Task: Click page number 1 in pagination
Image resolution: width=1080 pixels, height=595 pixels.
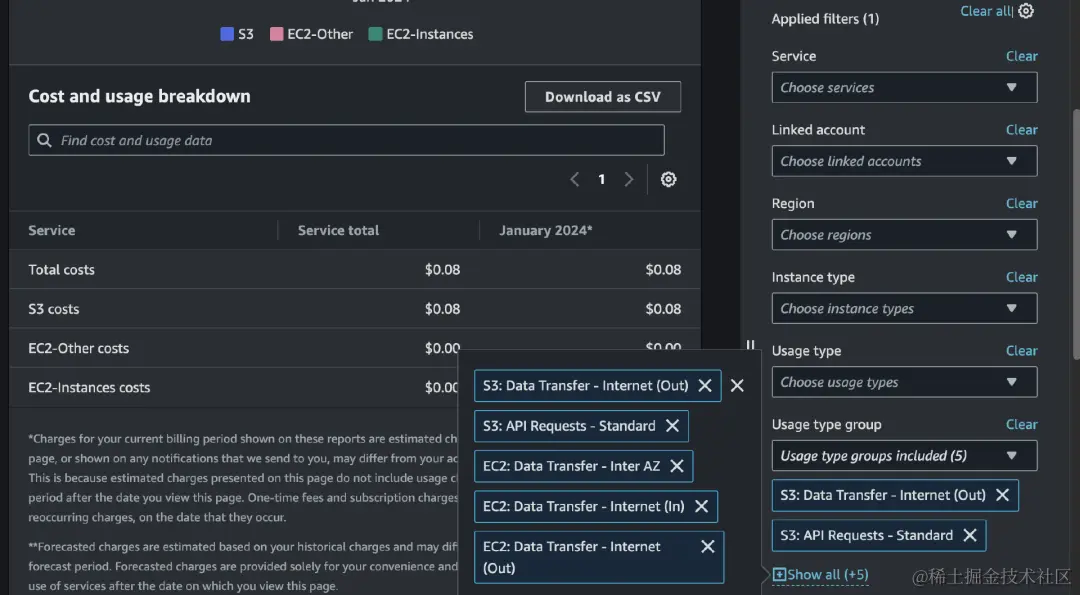Action: 601,179
